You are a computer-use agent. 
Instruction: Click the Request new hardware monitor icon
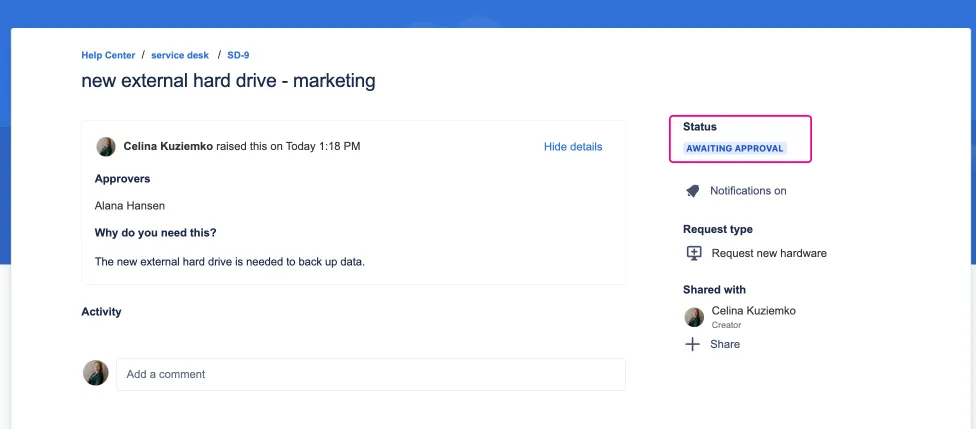tap(694, 253)
